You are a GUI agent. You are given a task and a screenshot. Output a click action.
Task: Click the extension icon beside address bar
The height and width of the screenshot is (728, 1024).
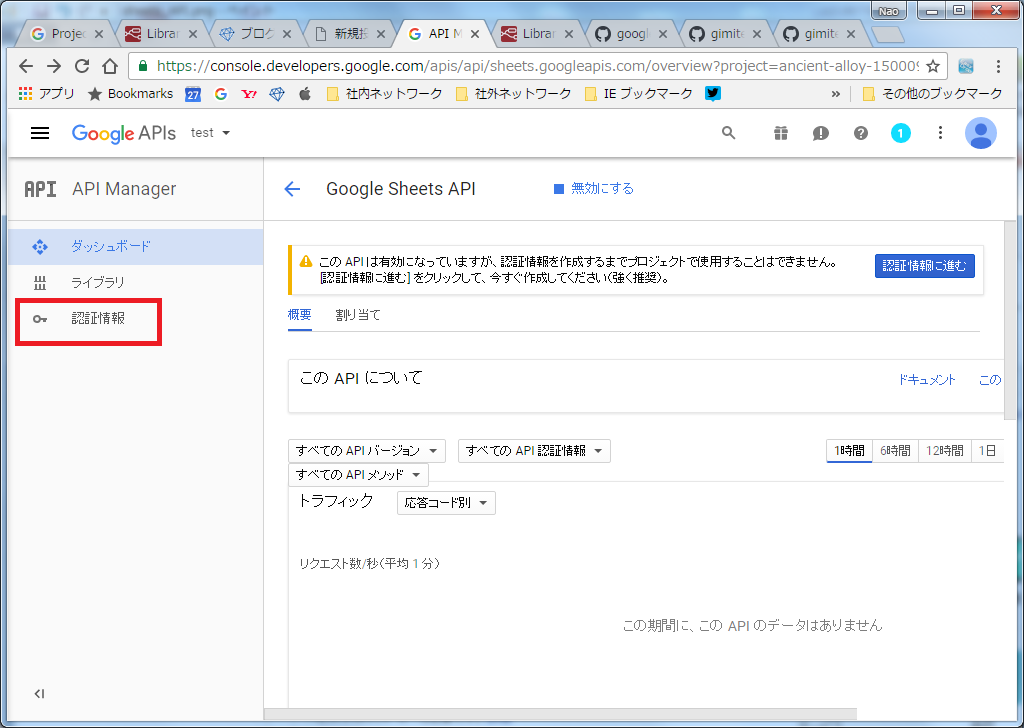[x=966, y=66]
